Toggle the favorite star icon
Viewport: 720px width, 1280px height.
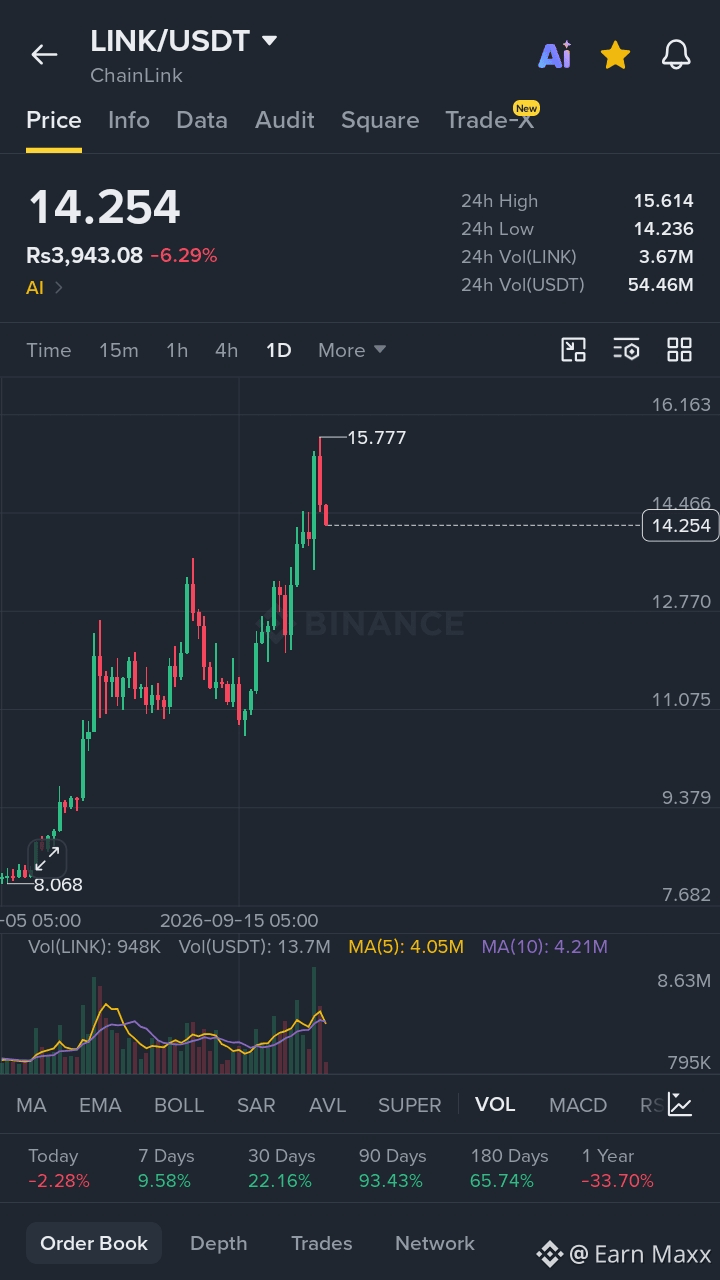pos(615,55)
